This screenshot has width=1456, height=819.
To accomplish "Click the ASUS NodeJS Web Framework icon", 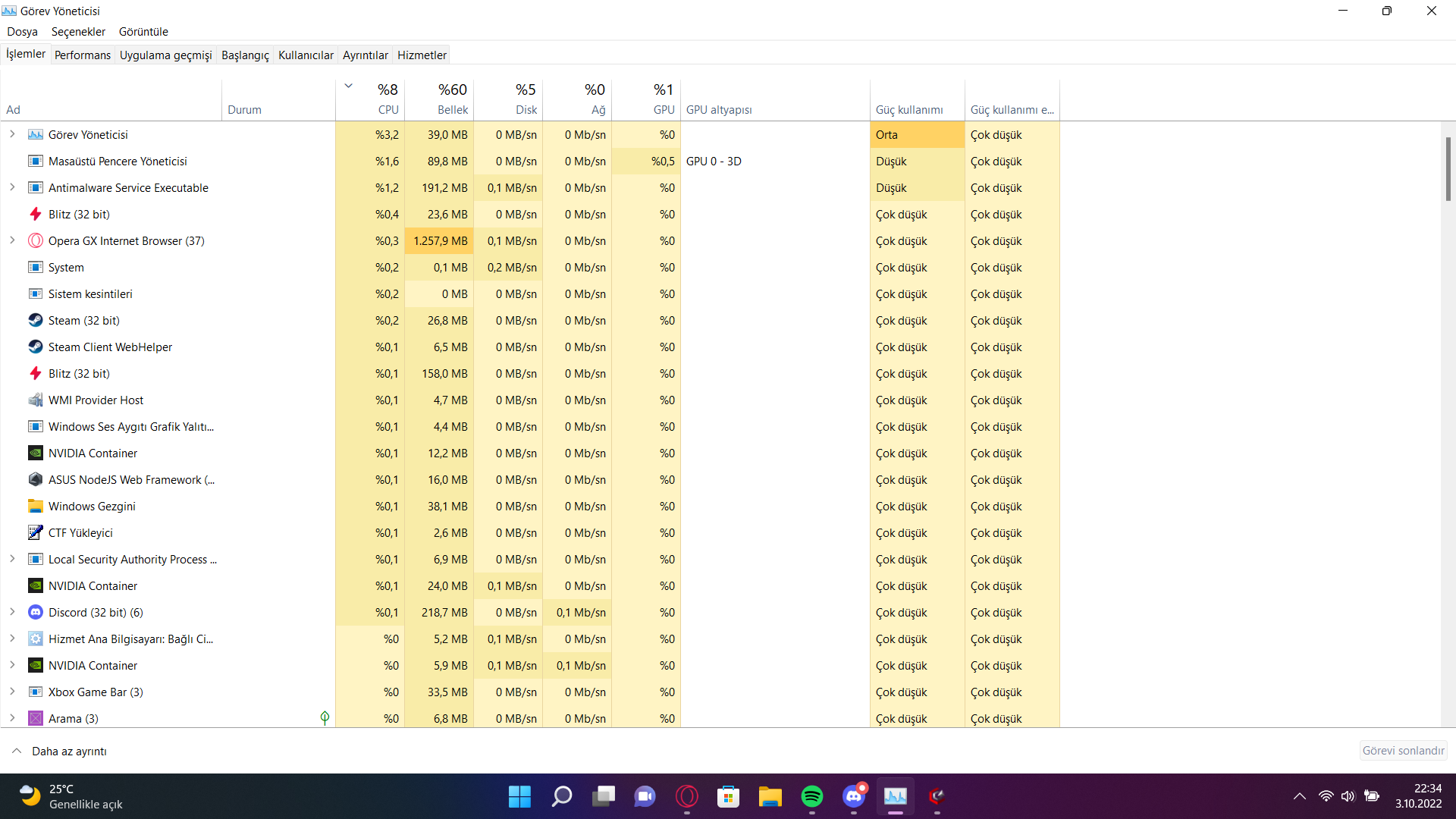I will point(36,480).
